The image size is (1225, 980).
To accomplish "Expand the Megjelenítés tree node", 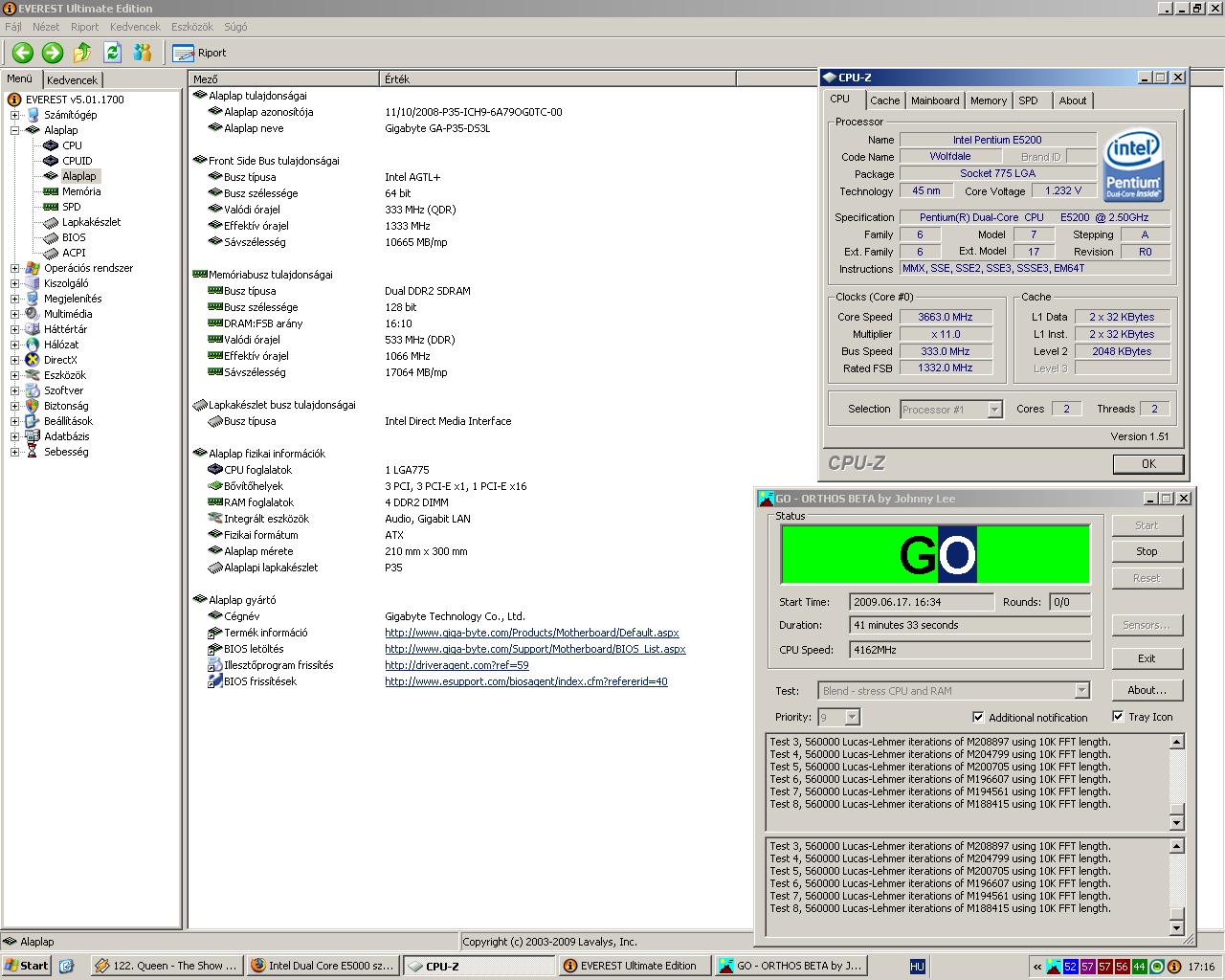I will coord(14,299).
